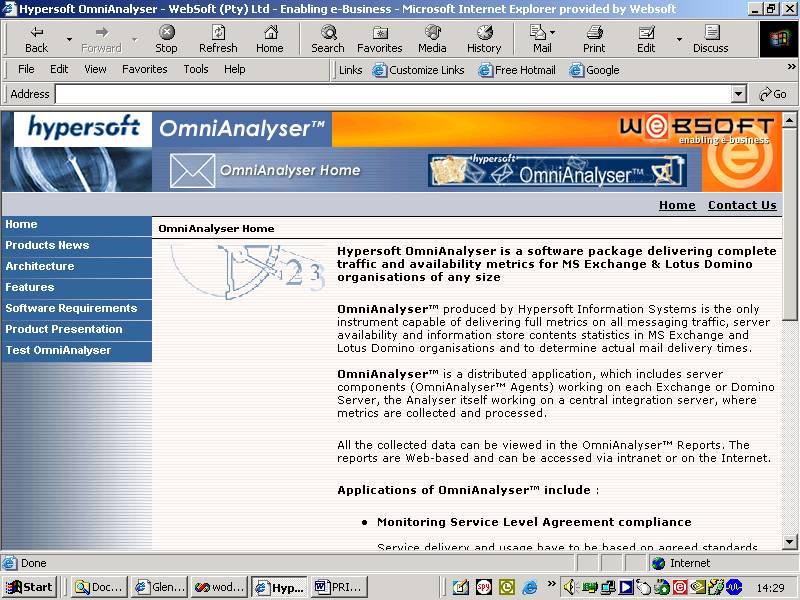Click the Stop toolbar icon
Viewport: 800px width, 600px height.
pos(166,39)
